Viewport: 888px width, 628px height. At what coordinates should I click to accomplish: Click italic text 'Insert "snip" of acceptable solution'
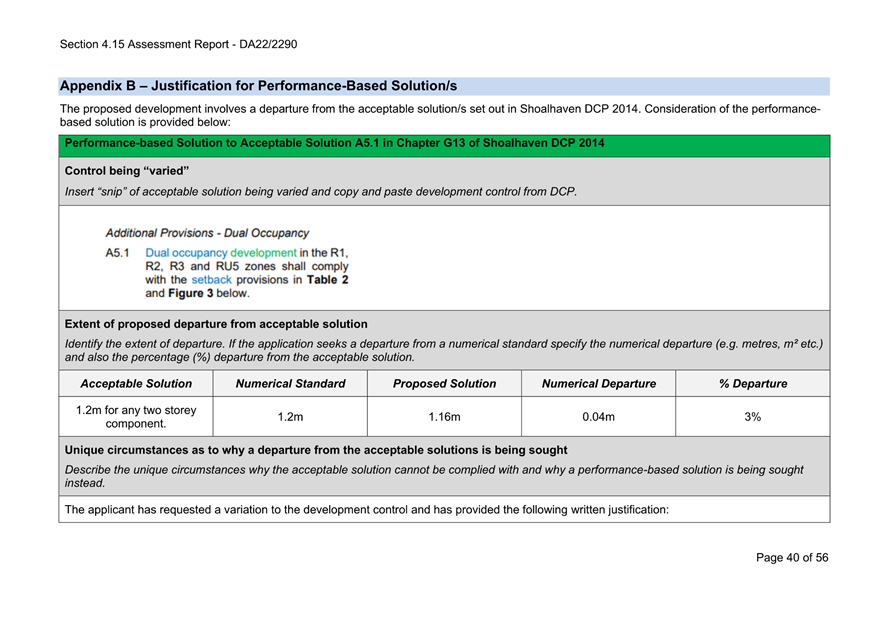pos(321,192)
